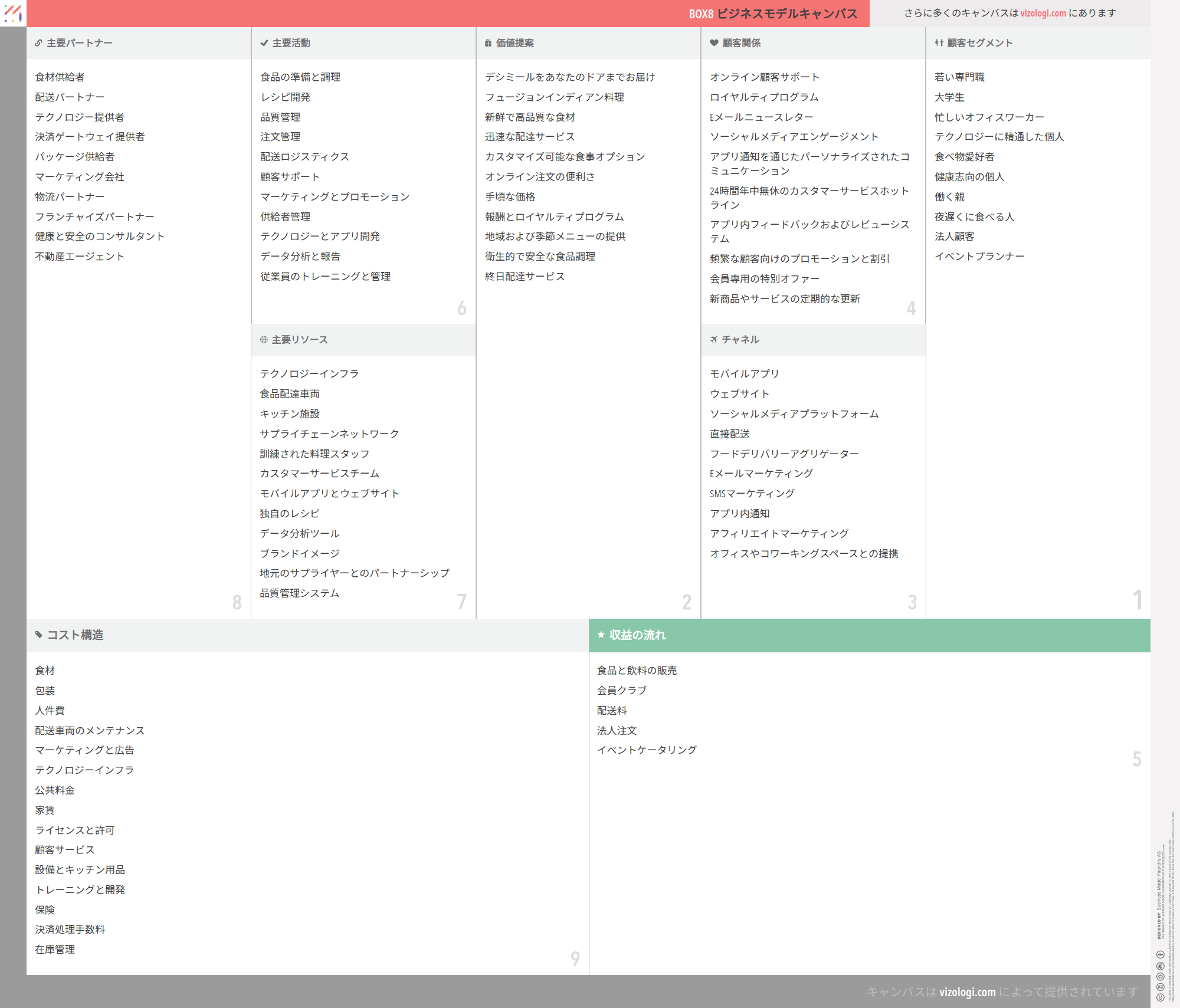Click the 決済処理手数料 cost item

(70, 930)
